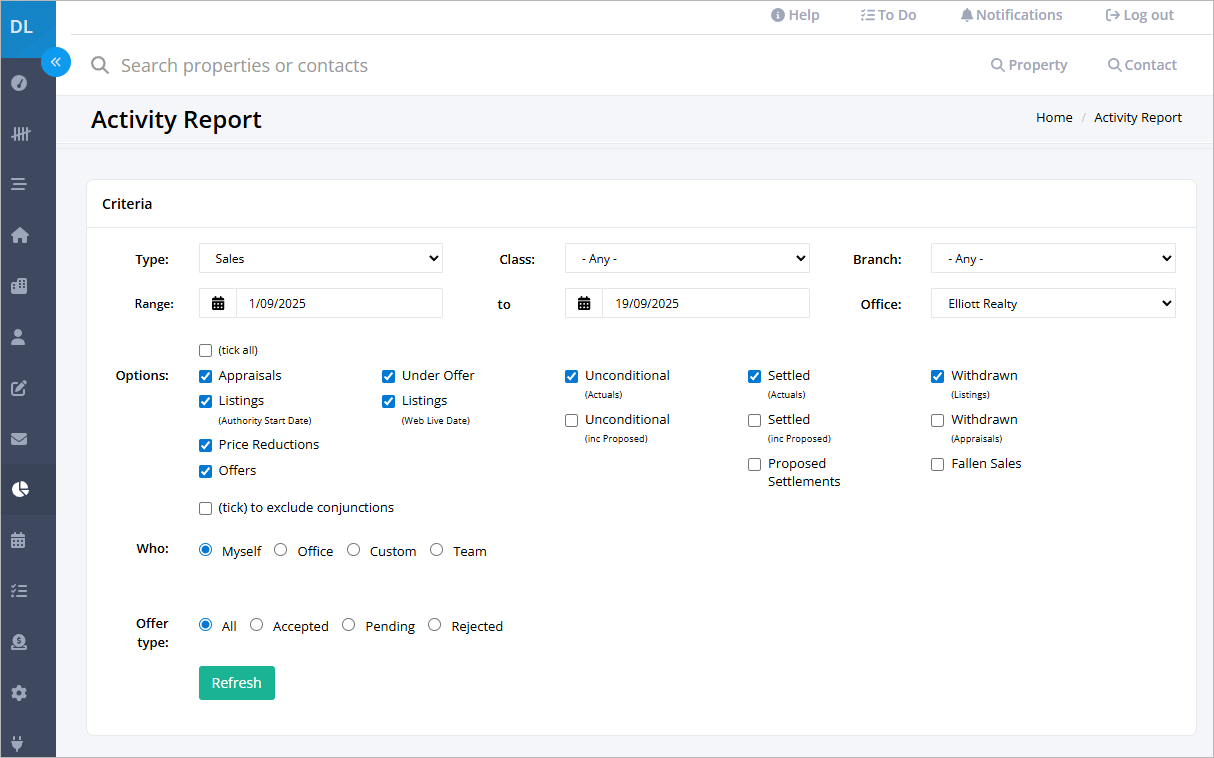
Task: Open Help in the top bar
Action: [x=795, y=15]
